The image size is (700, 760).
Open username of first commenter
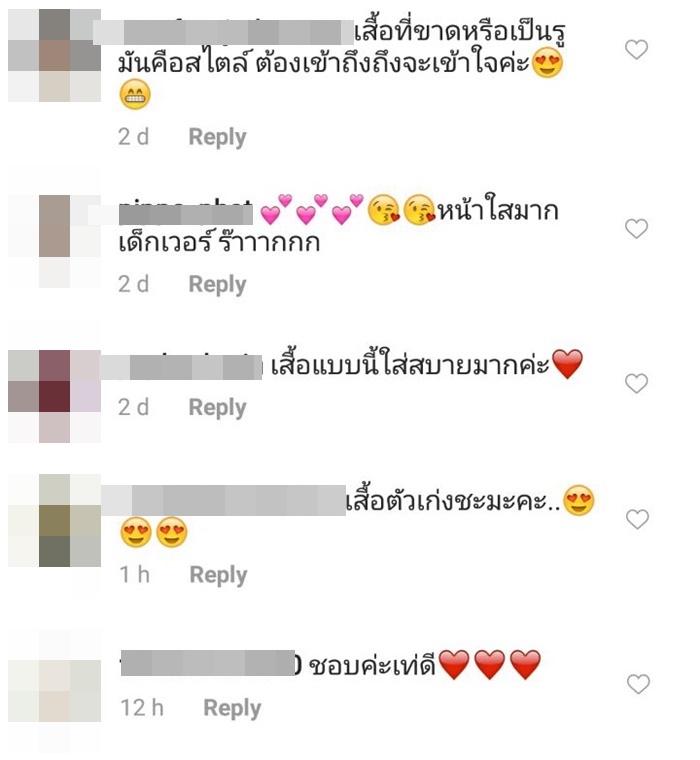pos(223,32)
